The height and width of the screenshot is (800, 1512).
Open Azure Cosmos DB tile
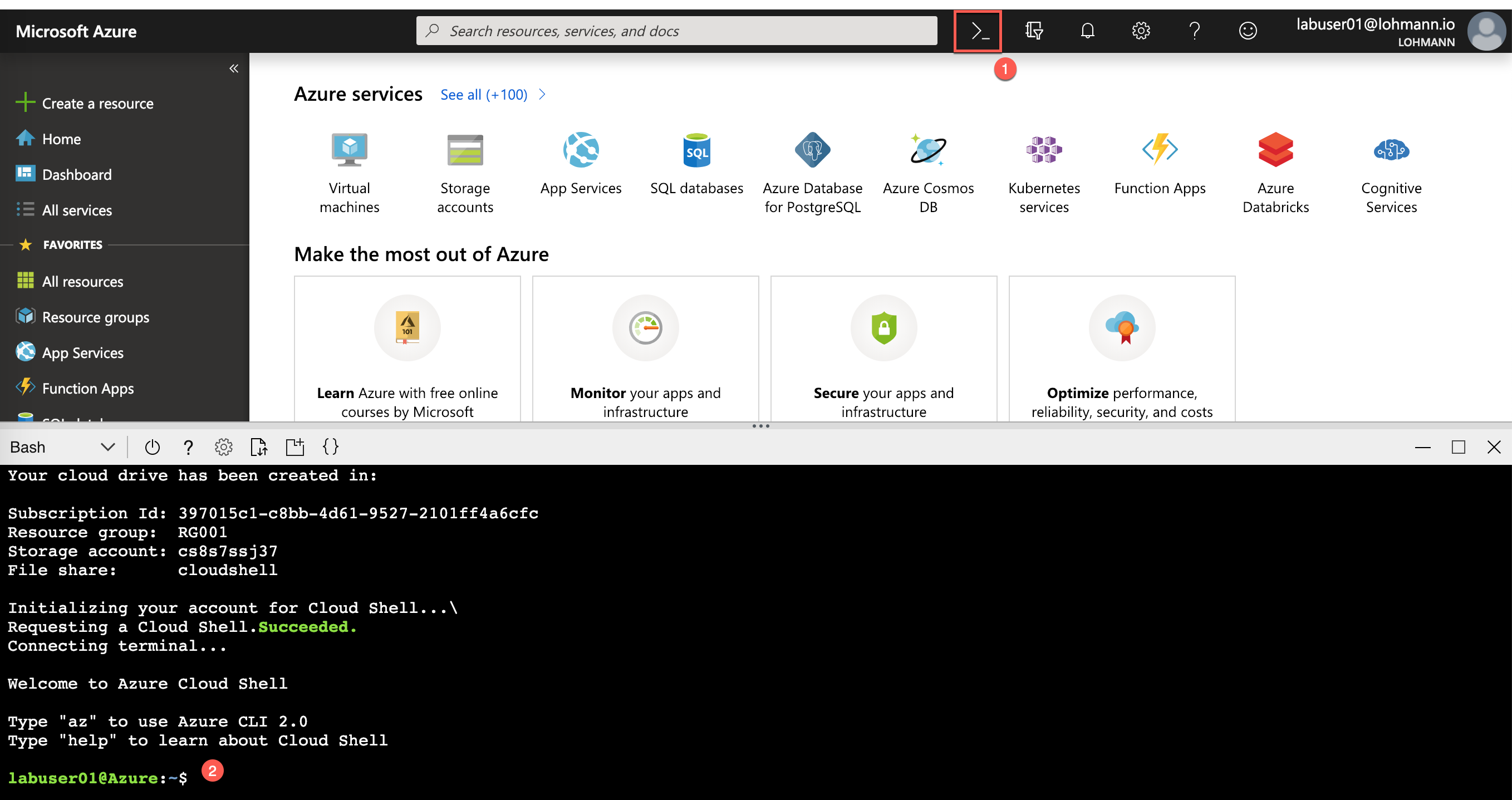[928, 173]
